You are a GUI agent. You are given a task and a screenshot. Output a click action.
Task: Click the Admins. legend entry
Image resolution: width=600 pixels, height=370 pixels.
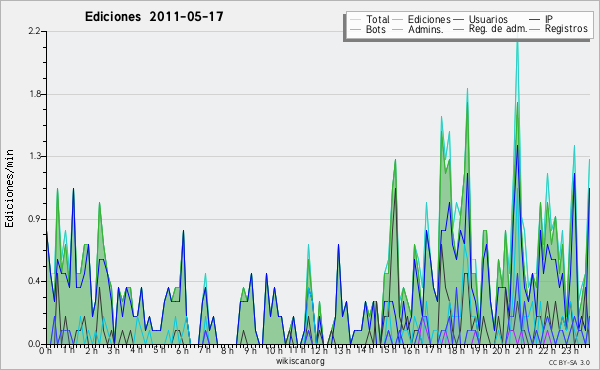coord(418,29)
